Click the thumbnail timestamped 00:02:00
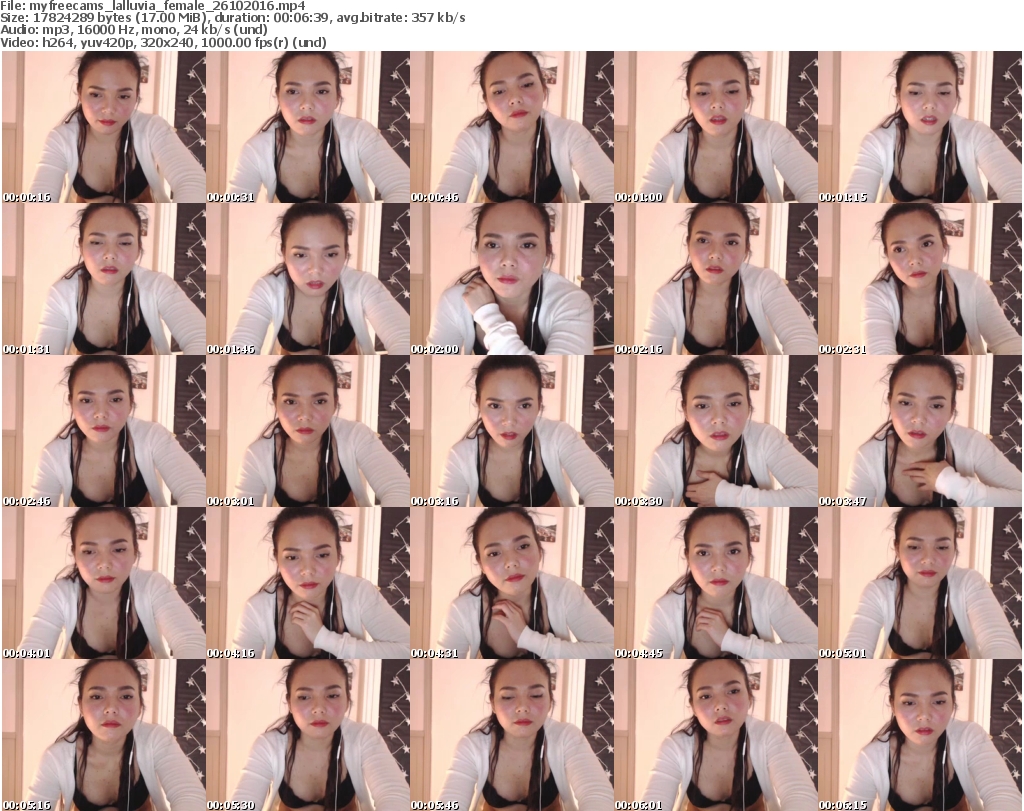This screenshot has width=1024, height=811. (x=511, y=278)
